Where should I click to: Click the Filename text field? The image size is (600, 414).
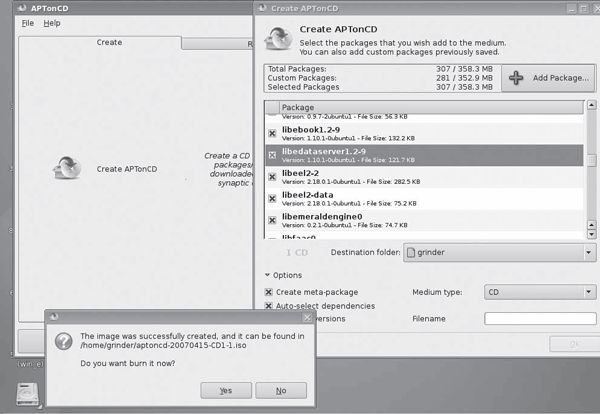539,318
